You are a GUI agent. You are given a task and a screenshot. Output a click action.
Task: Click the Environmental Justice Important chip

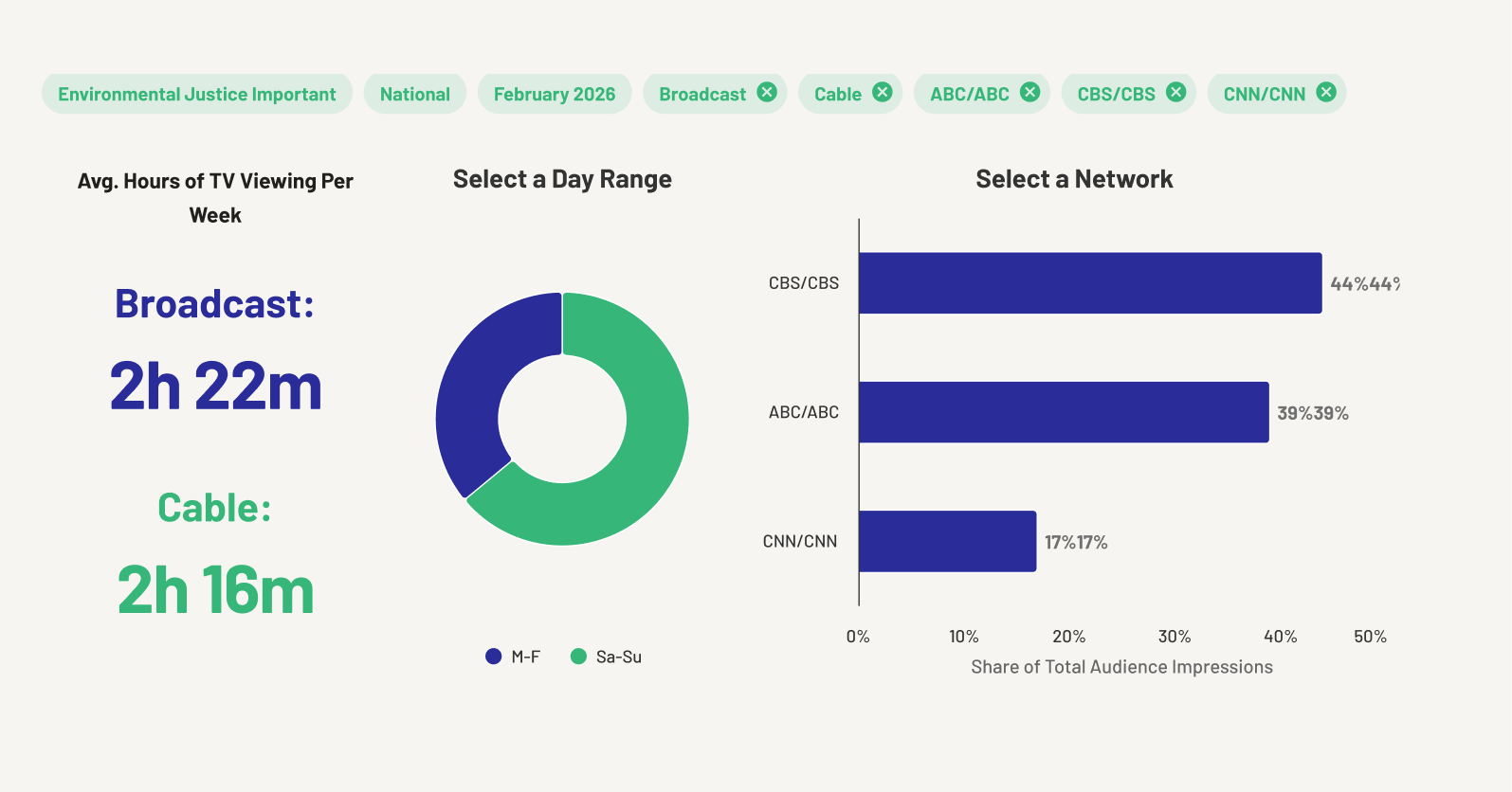pyautogui.click(x=197, y=94)
